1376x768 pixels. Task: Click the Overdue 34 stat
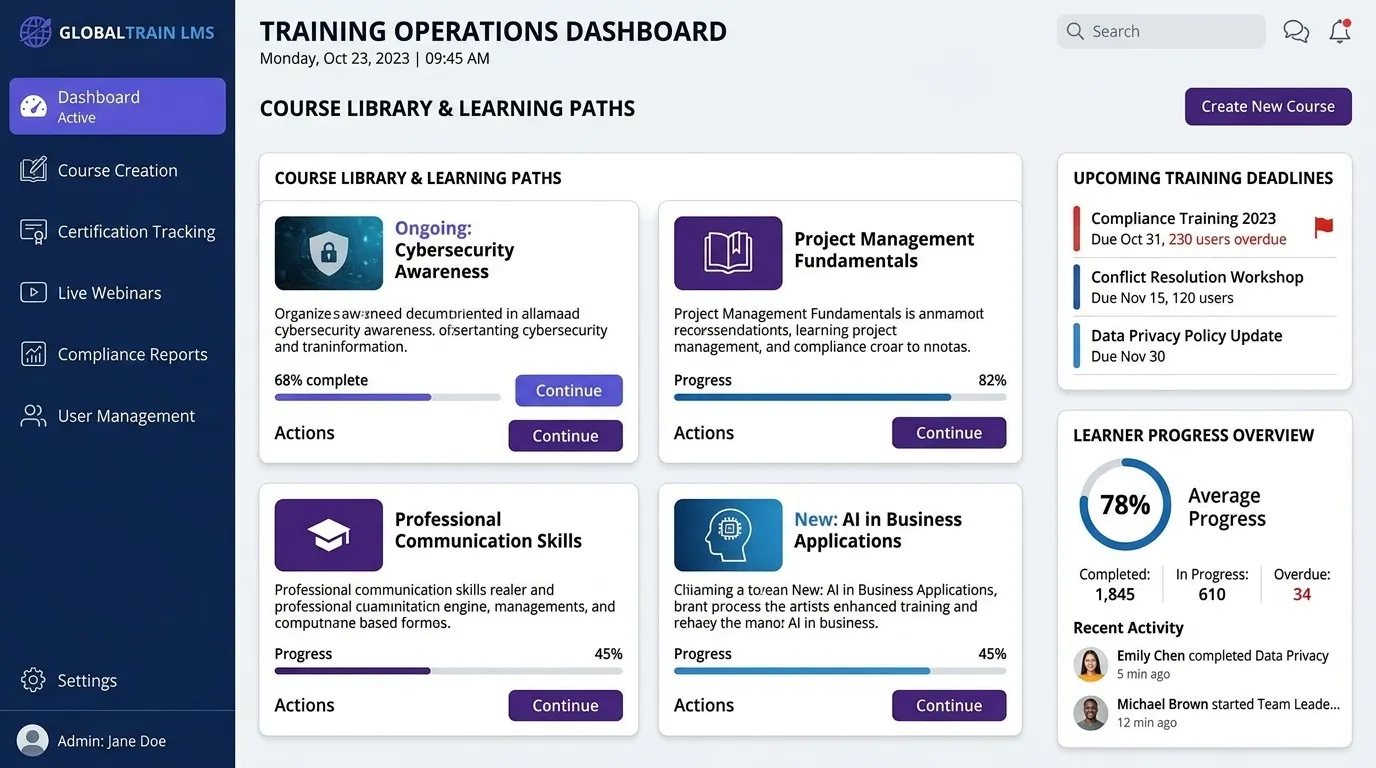[1302, 584]
